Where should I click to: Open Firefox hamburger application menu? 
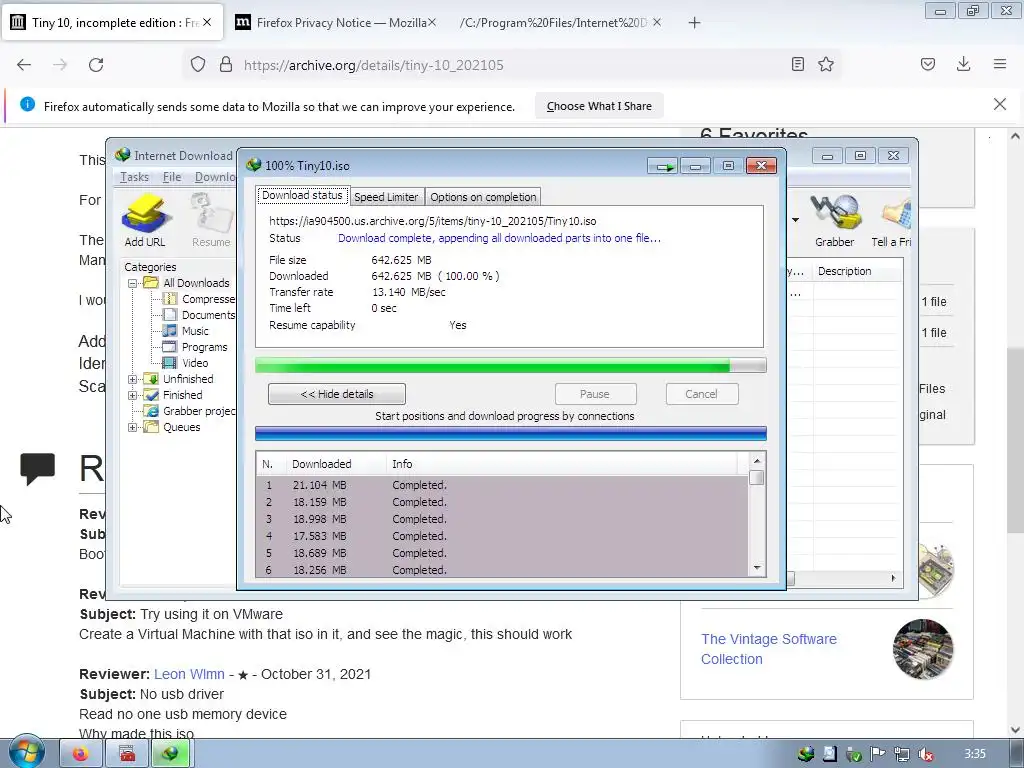coord(1000,64)
